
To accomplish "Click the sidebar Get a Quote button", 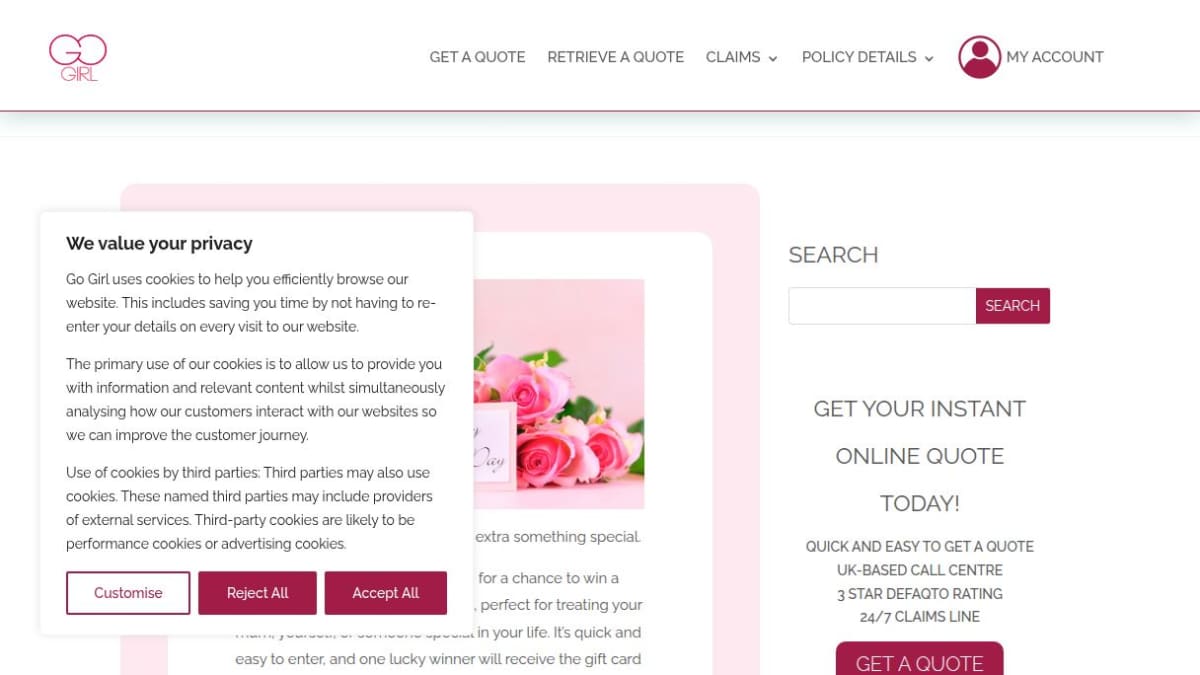I will click(919, 660).
